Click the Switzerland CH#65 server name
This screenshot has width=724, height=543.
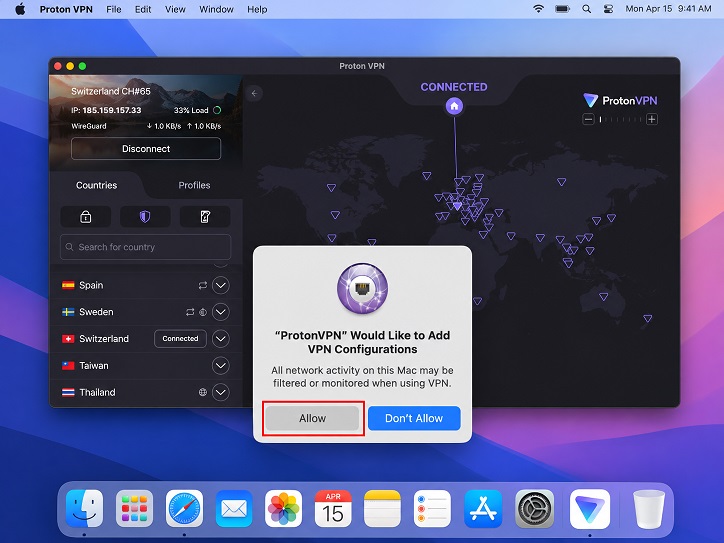pos(111,91)
